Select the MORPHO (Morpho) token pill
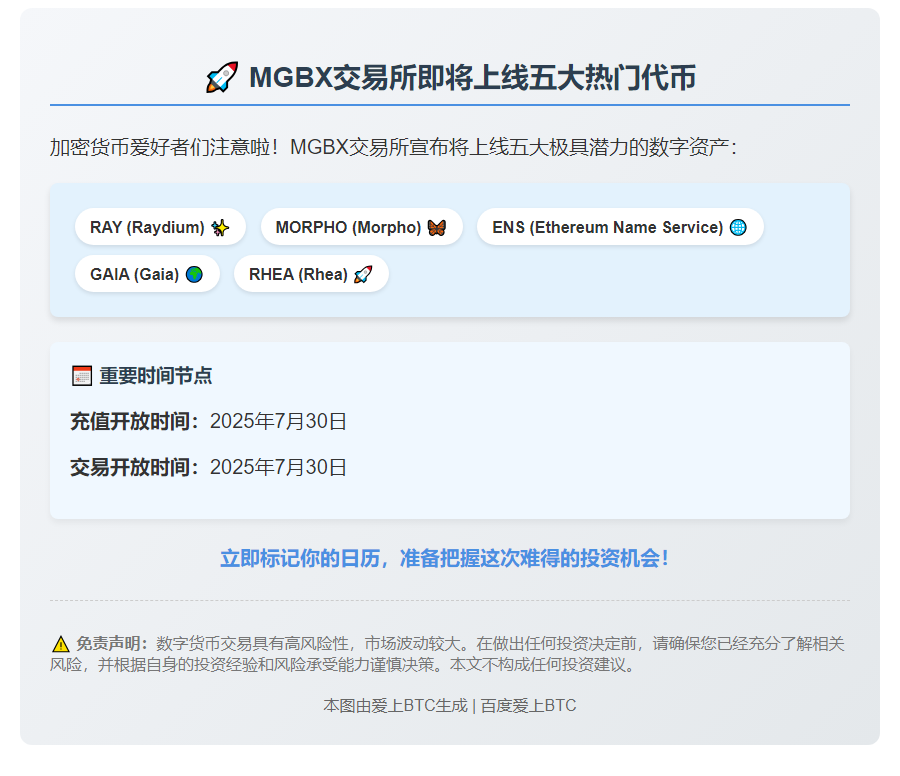 click(x=362, y=227)
